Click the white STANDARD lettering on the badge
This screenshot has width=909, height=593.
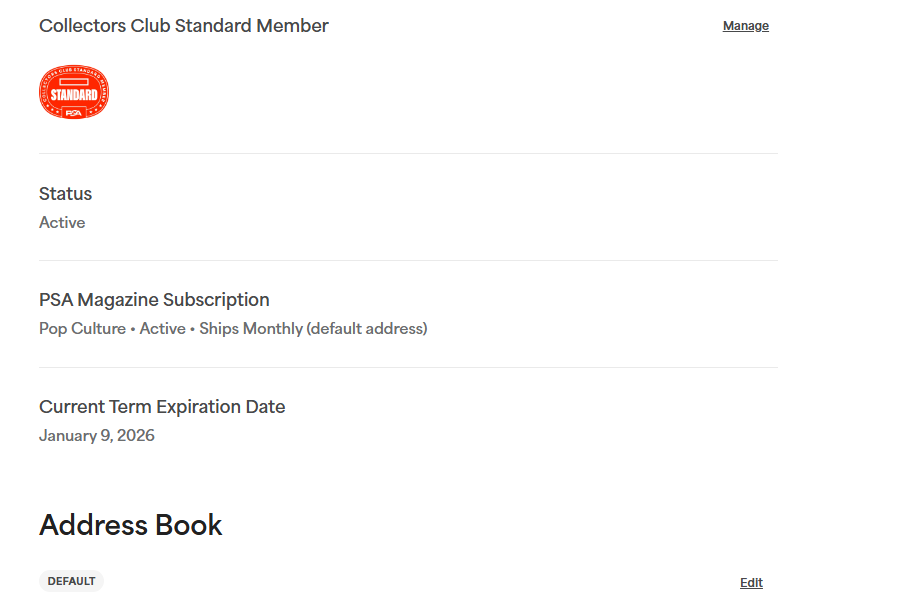click(x=74, y=95)
